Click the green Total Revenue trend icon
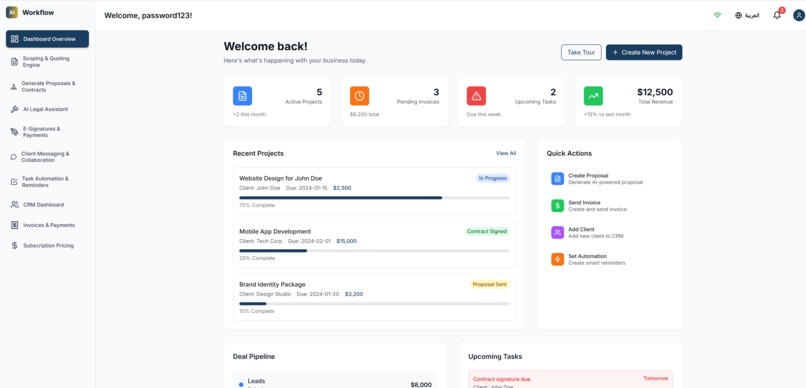The width and height of the screenshot is (806, 388). point(593,96)
